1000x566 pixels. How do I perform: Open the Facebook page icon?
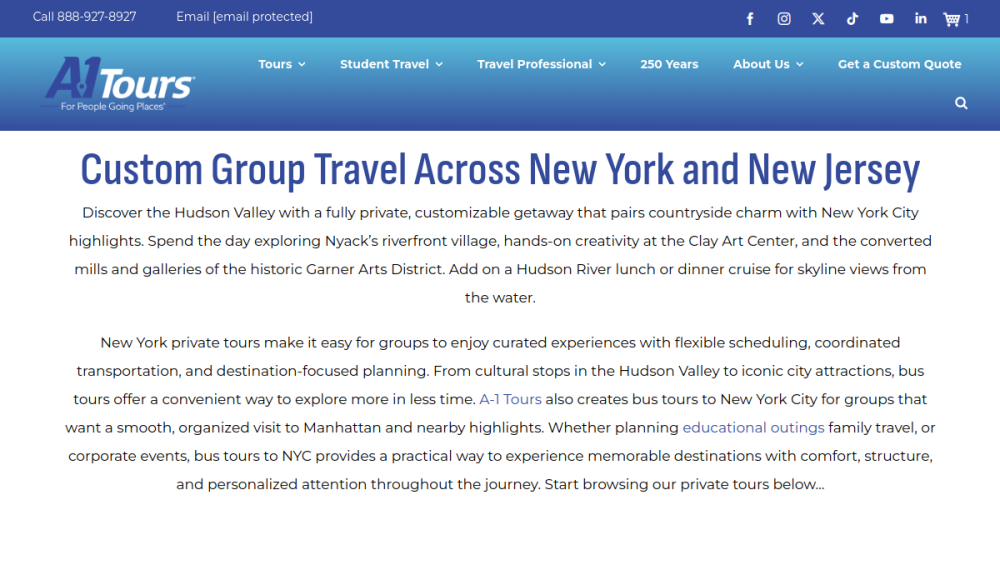(750, 19)
